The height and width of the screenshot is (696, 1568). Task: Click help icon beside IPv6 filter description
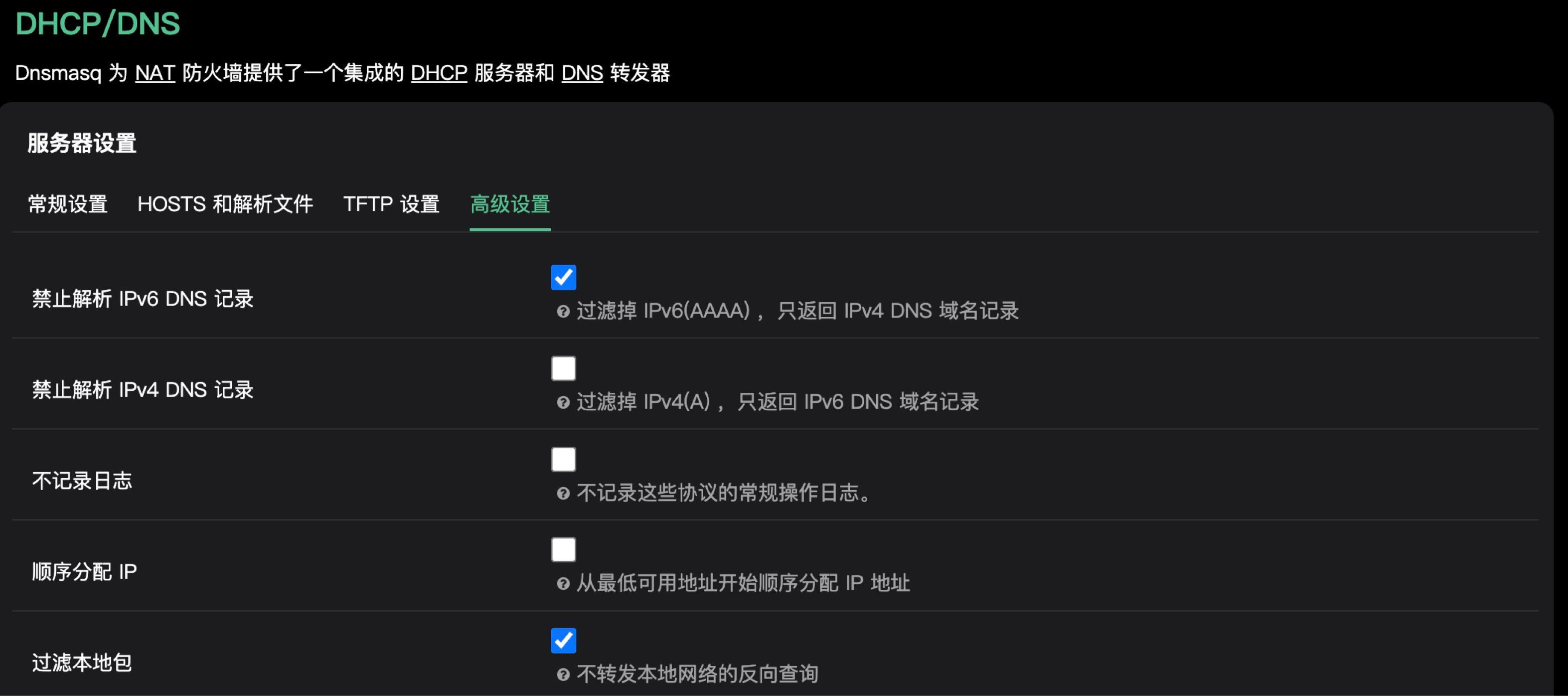[563, 312]
